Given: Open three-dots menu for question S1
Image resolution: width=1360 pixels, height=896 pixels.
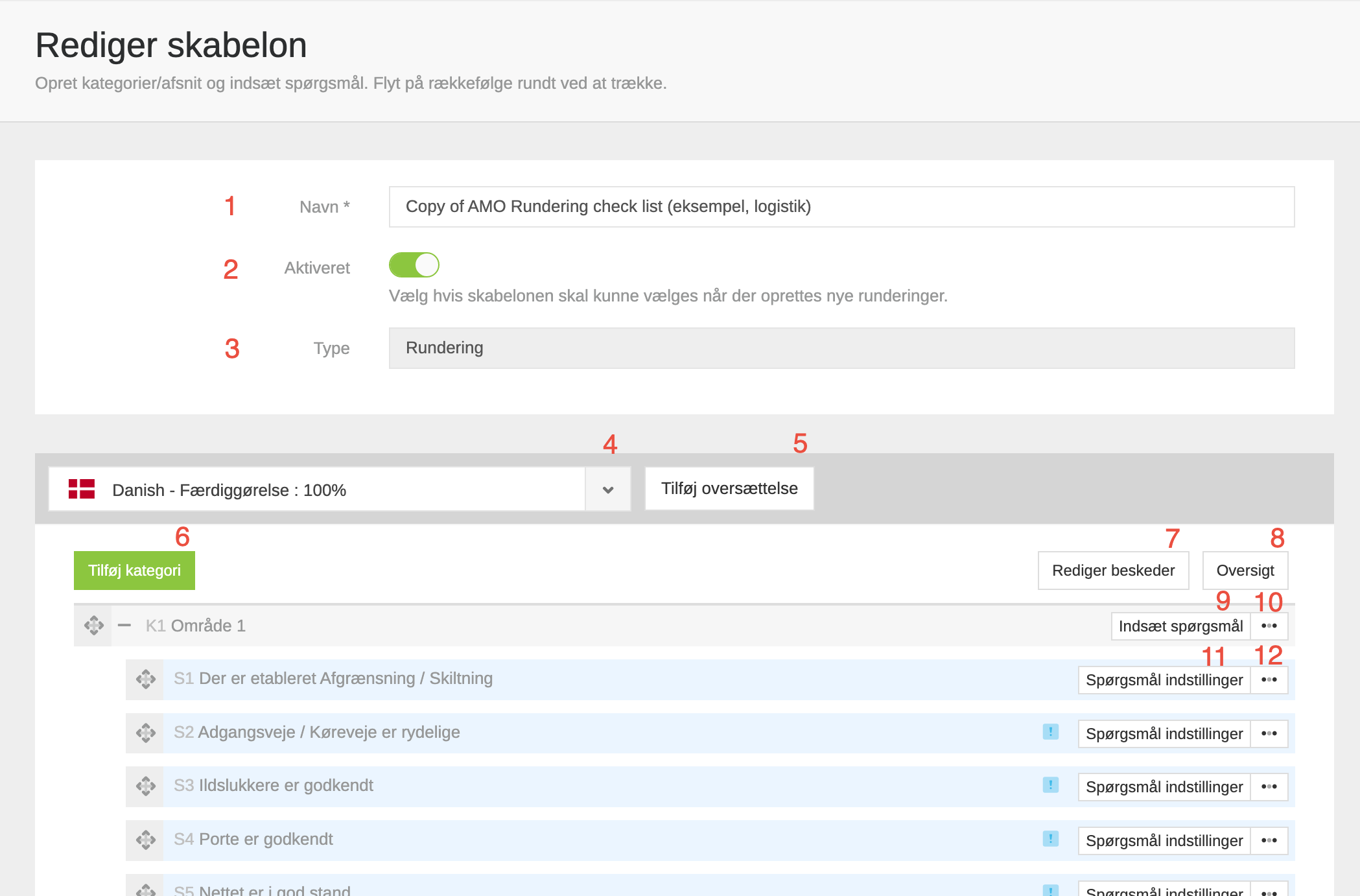Looking at the screenshot, I should pos(1269,680).
